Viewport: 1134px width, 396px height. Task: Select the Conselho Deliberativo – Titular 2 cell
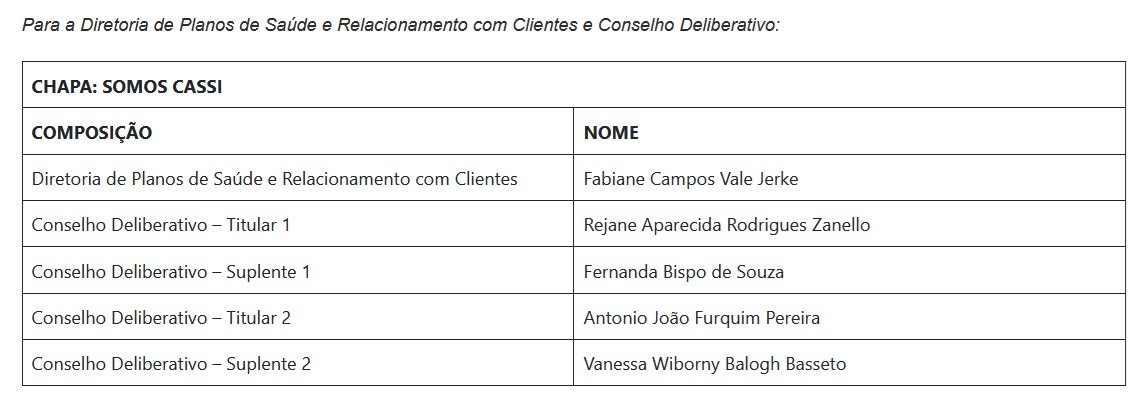[298, 316]
